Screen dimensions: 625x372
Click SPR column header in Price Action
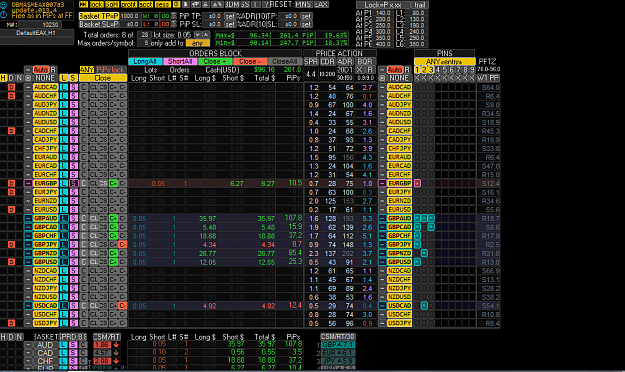[311, 61]
